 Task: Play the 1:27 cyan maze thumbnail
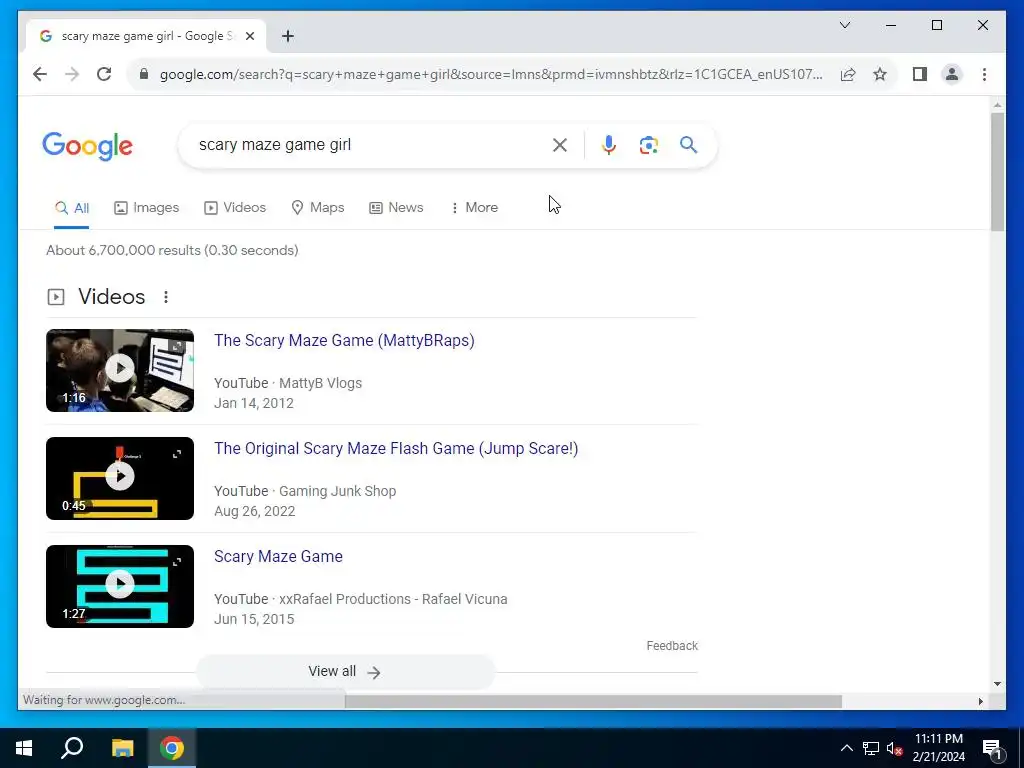click(120, 586)
